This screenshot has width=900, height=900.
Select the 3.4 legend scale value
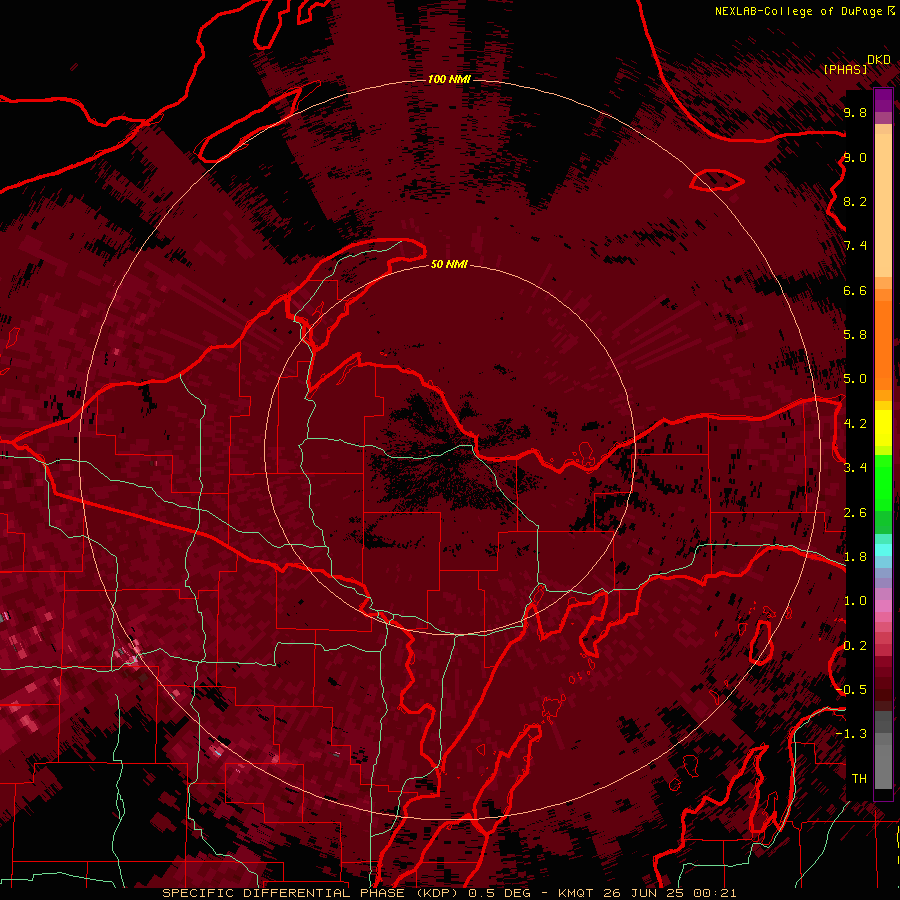click(x=855, y=468)
